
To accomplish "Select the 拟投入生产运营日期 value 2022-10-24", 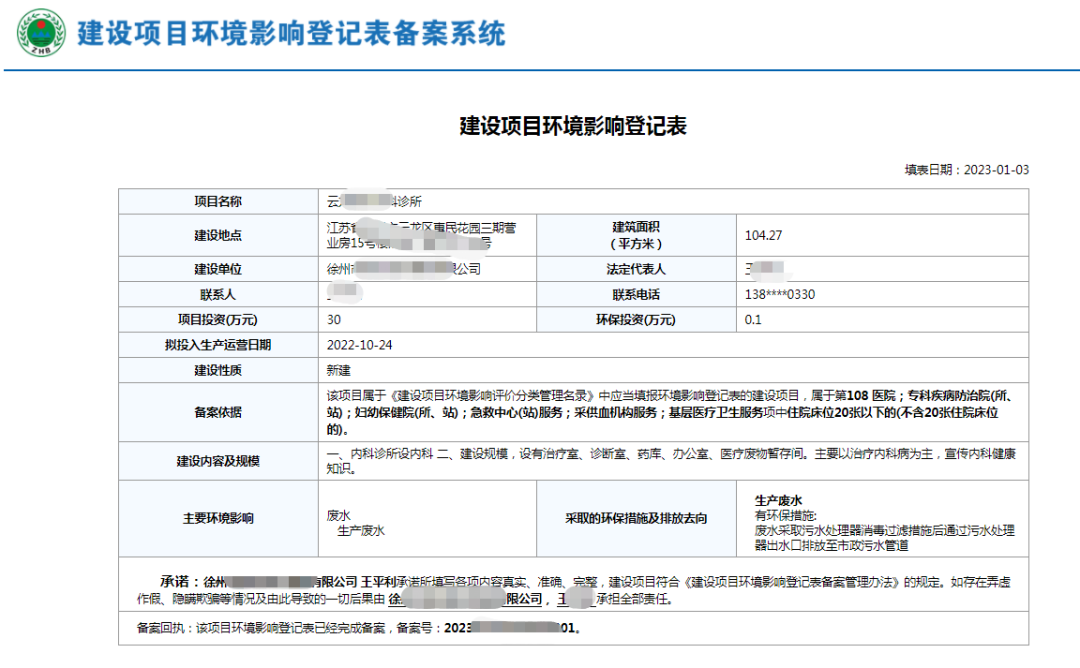I will (360, 345).
